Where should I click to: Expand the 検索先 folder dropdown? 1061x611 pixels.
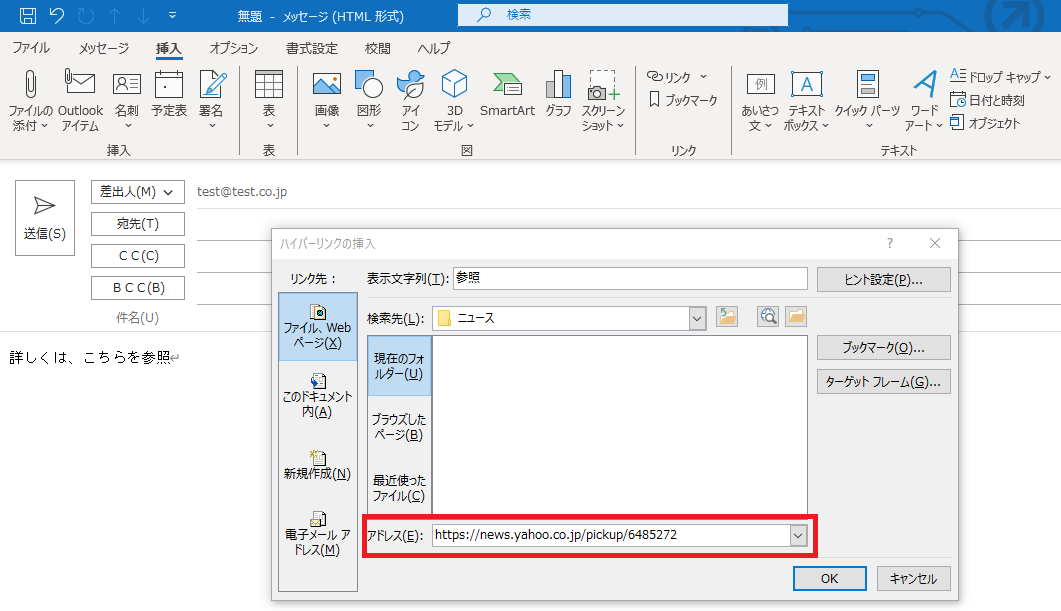coord(697,318)
